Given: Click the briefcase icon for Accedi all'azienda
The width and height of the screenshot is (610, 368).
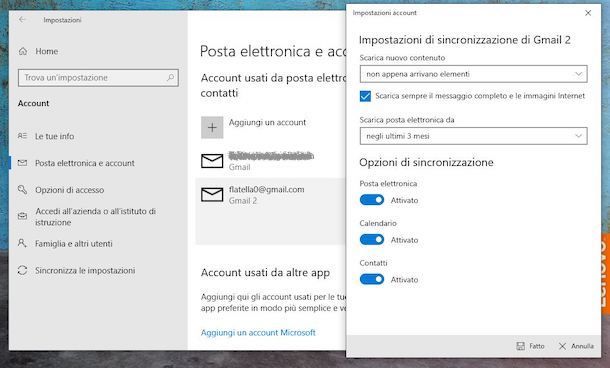Looking at the screenshot, I should tap(23, 216).
